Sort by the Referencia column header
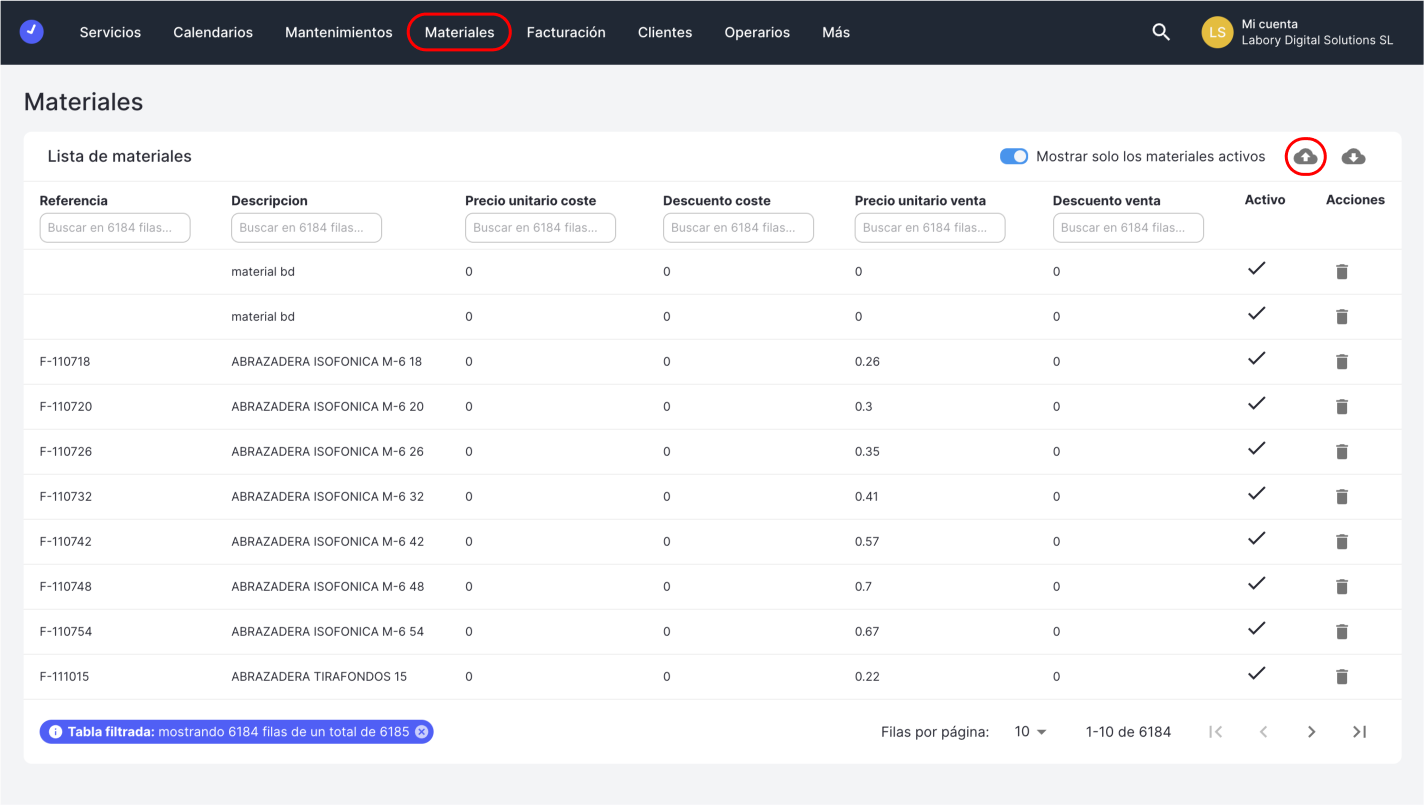This screenshot has width=1424, height=805. 74,201
